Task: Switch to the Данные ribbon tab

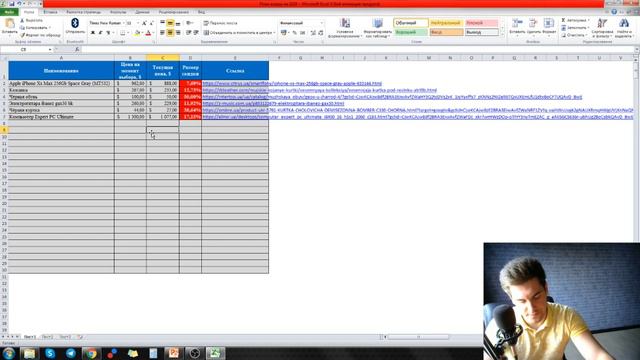Action: tap(142, 12)
